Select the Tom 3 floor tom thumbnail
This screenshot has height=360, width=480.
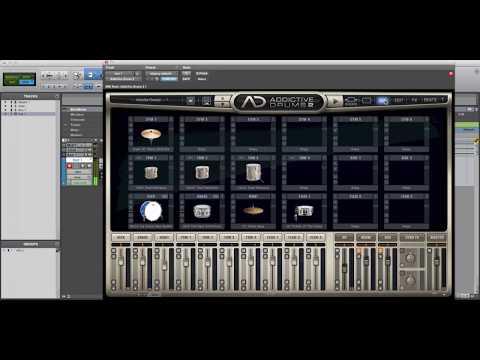click(x=253, y=173)
